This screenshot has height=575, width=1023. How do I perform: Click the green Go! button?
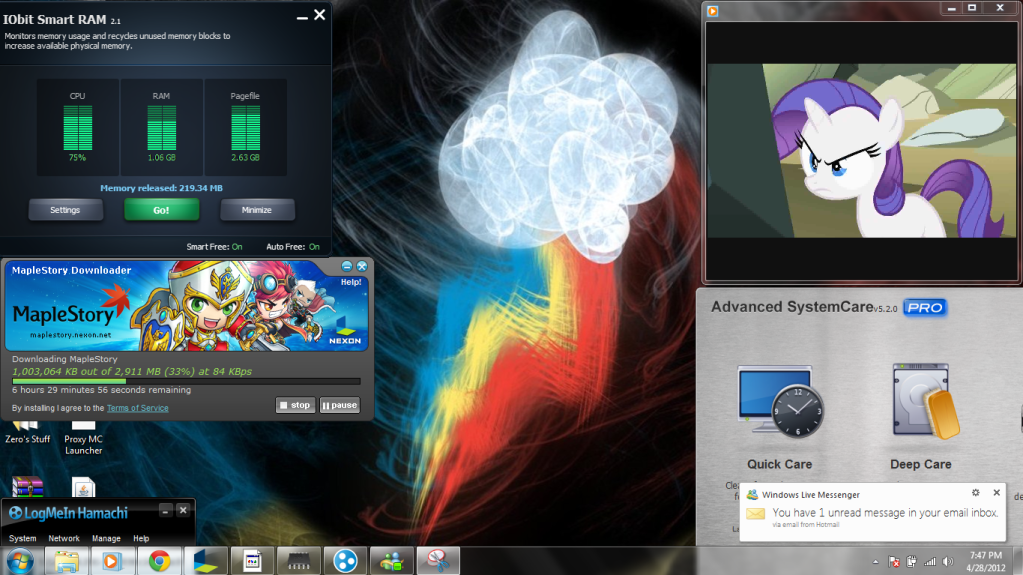pos(161,210)
